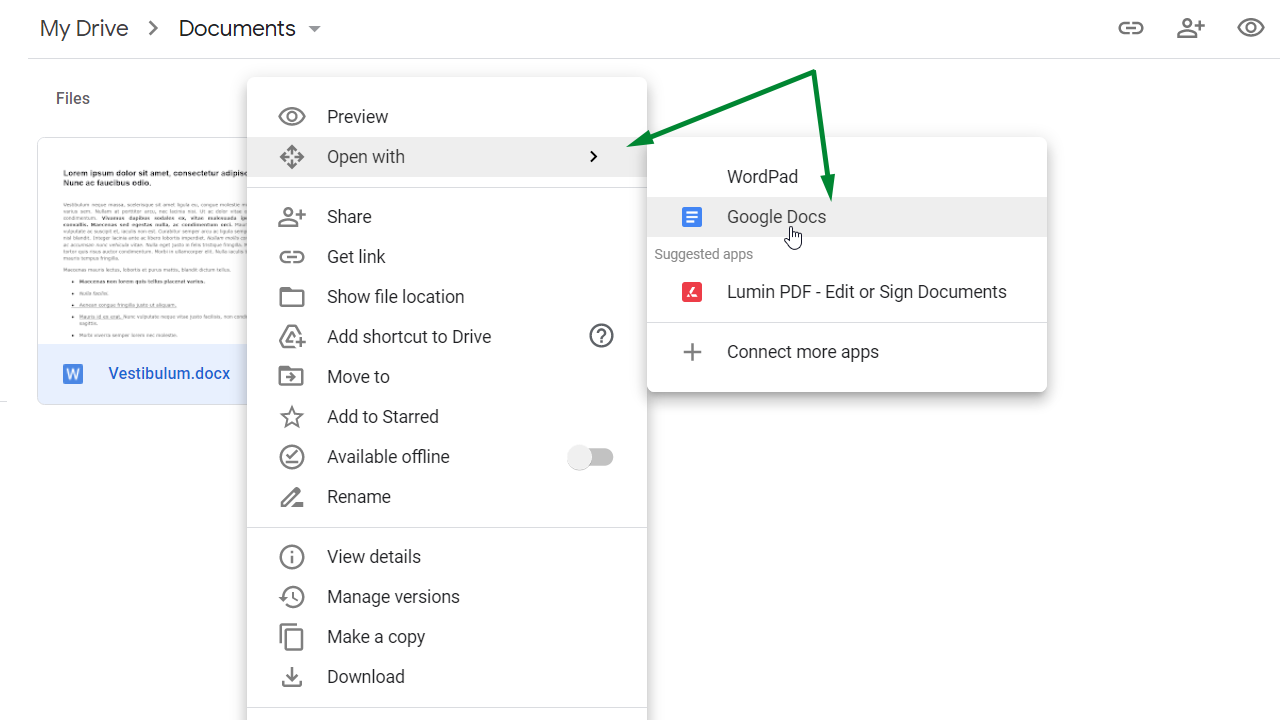
Task: Expand the Open with submenu arrow
Action: (593, 157)
